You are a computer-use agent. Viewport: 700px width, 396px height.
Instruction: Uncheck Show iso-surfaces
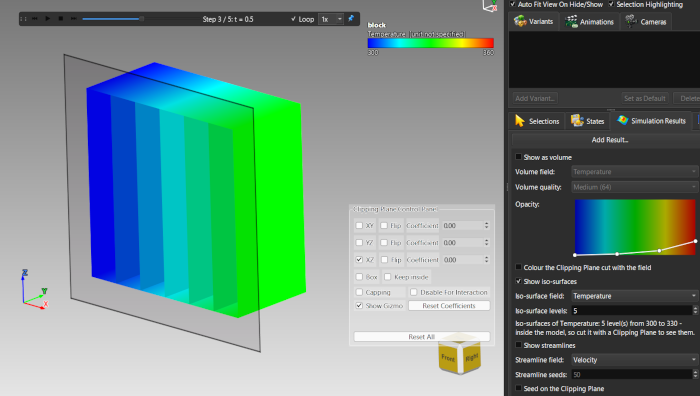(518, 281)
